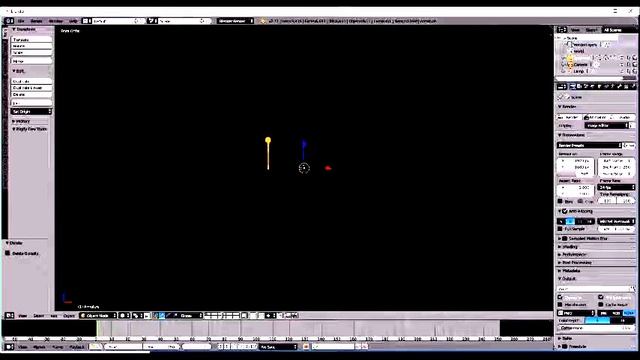The image size is (640, 360).
Task: Click the Start frame field
Action: coord(123,347)
